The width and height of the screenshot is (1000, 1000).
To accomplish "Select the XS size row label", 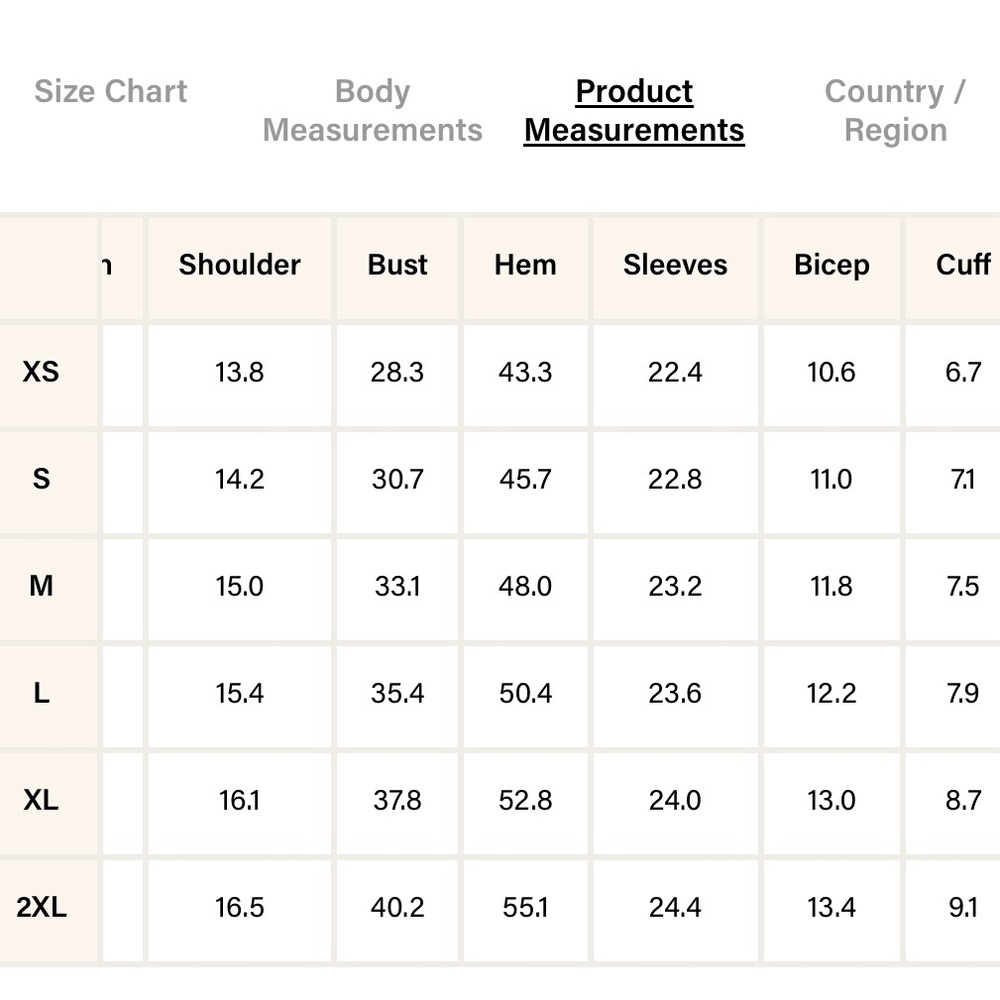I will click(41, 372).
